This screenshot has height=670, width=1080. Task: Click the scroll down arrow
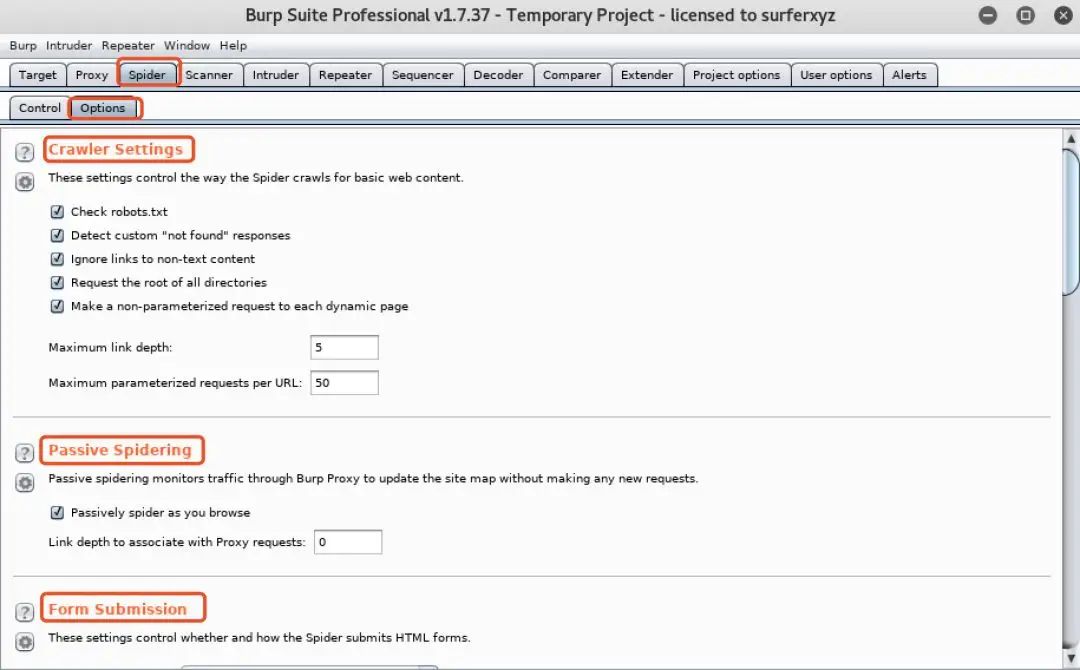tap(1071, 658)
